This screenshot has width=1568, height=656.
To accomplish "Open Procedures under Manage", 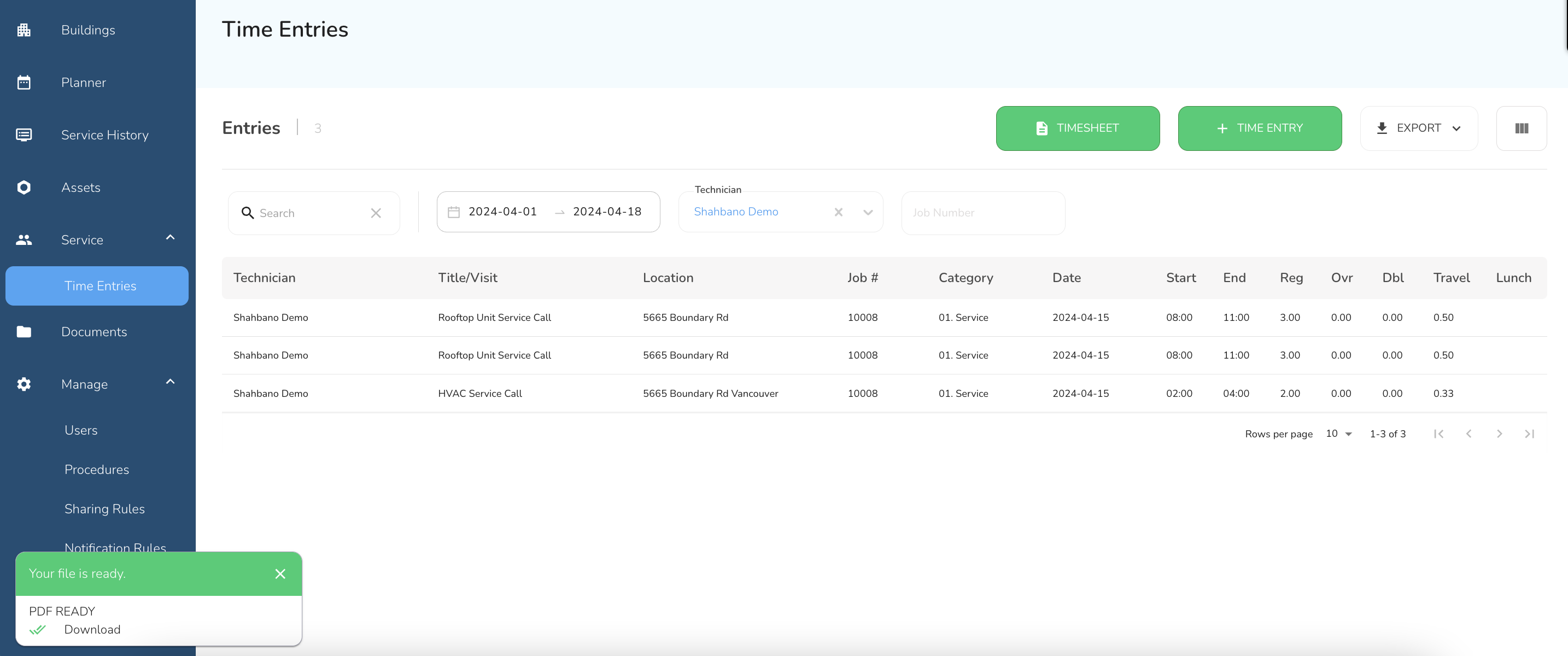I will tap(97, 469).
